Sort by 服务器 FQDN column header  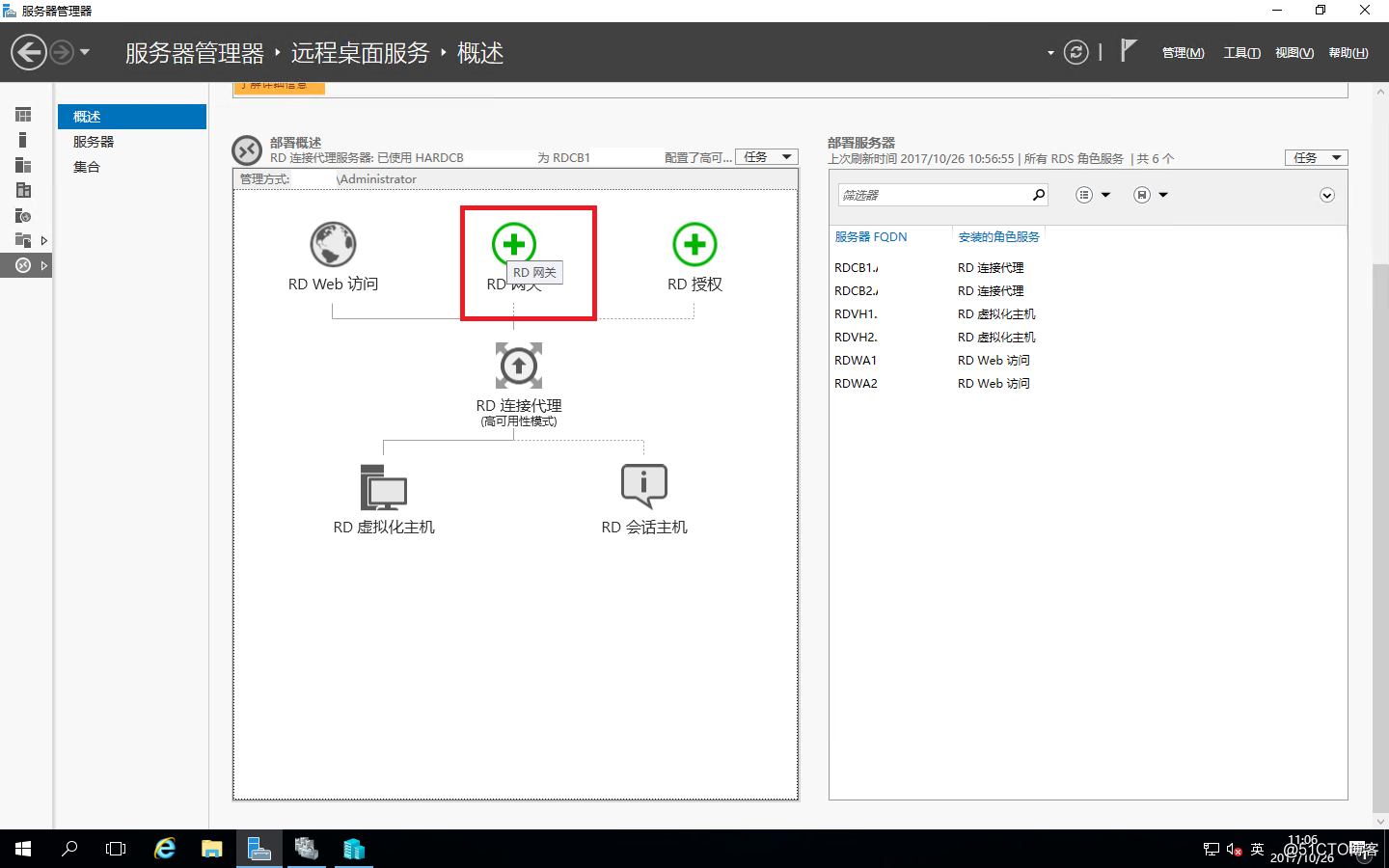pos(871,236)
